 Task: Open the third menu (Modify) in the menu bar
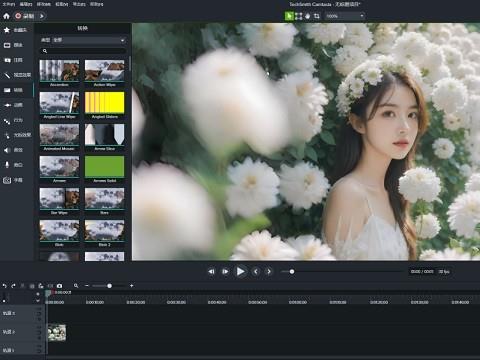point(44,4)
